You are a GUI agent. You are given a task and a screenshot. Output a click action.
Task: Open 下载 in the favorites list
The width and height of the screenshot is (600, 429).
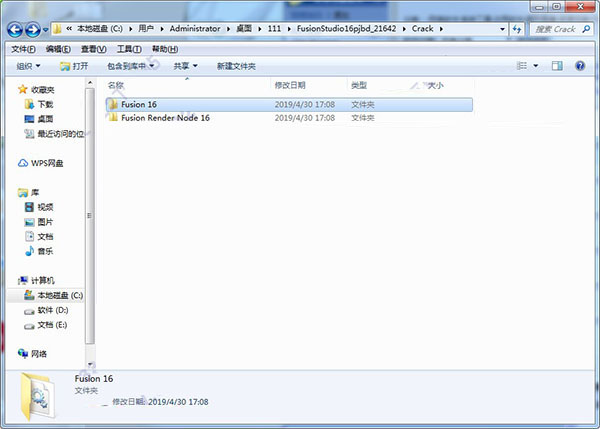click(39, 104)
